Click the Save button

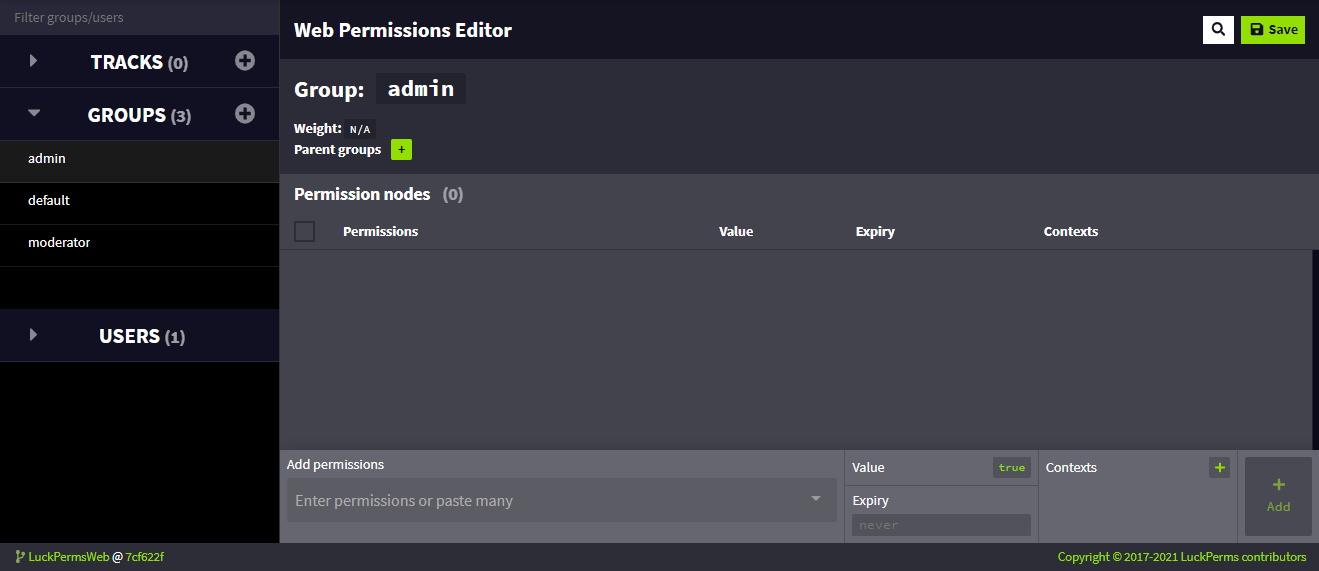tap(1272, 30)
